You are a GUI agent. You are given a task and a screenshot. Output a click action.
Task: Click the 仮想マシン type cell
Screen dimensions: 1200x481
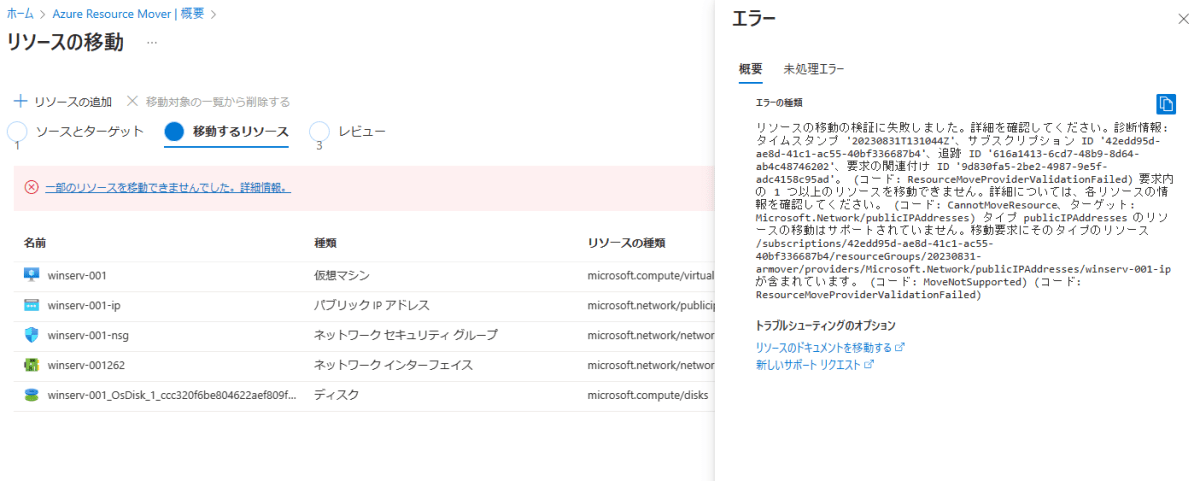(x=341, y=275)
